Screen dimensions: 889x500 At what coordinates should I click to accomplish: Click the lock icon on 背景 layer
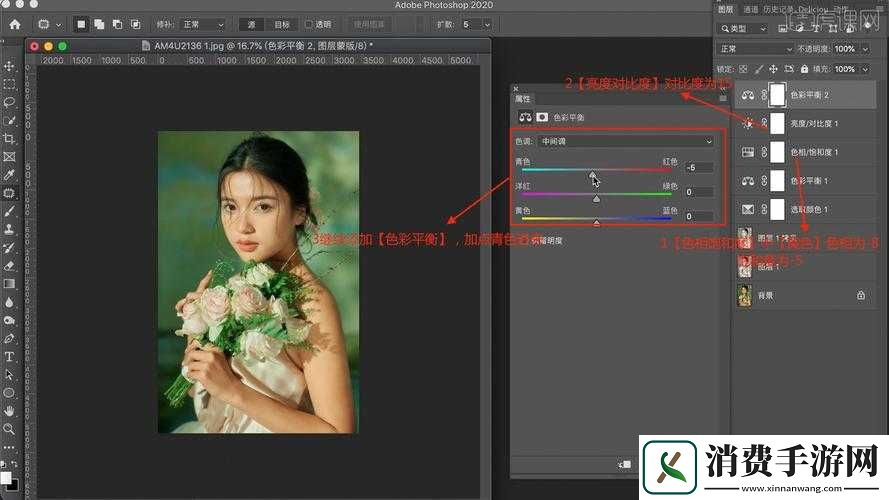pyautogui.click(x=860, y=296)
